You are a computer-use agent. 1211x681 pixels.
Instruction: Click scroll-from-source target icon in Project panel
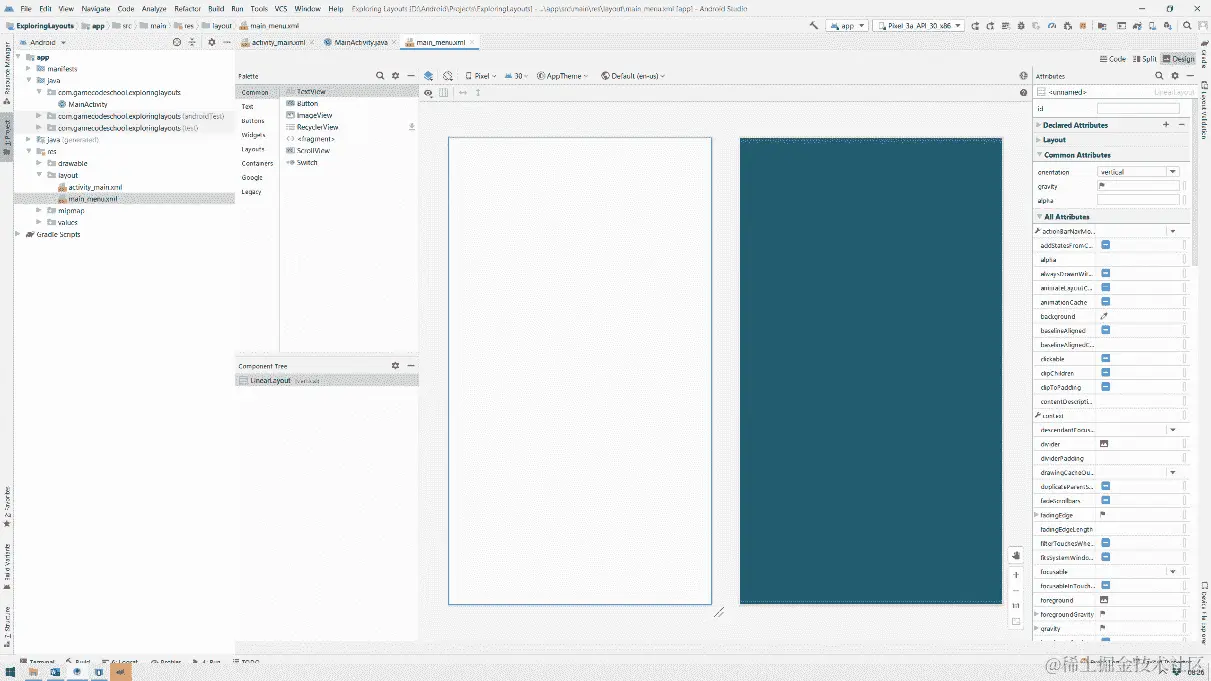pyautogui.click(x=177, y=43)
